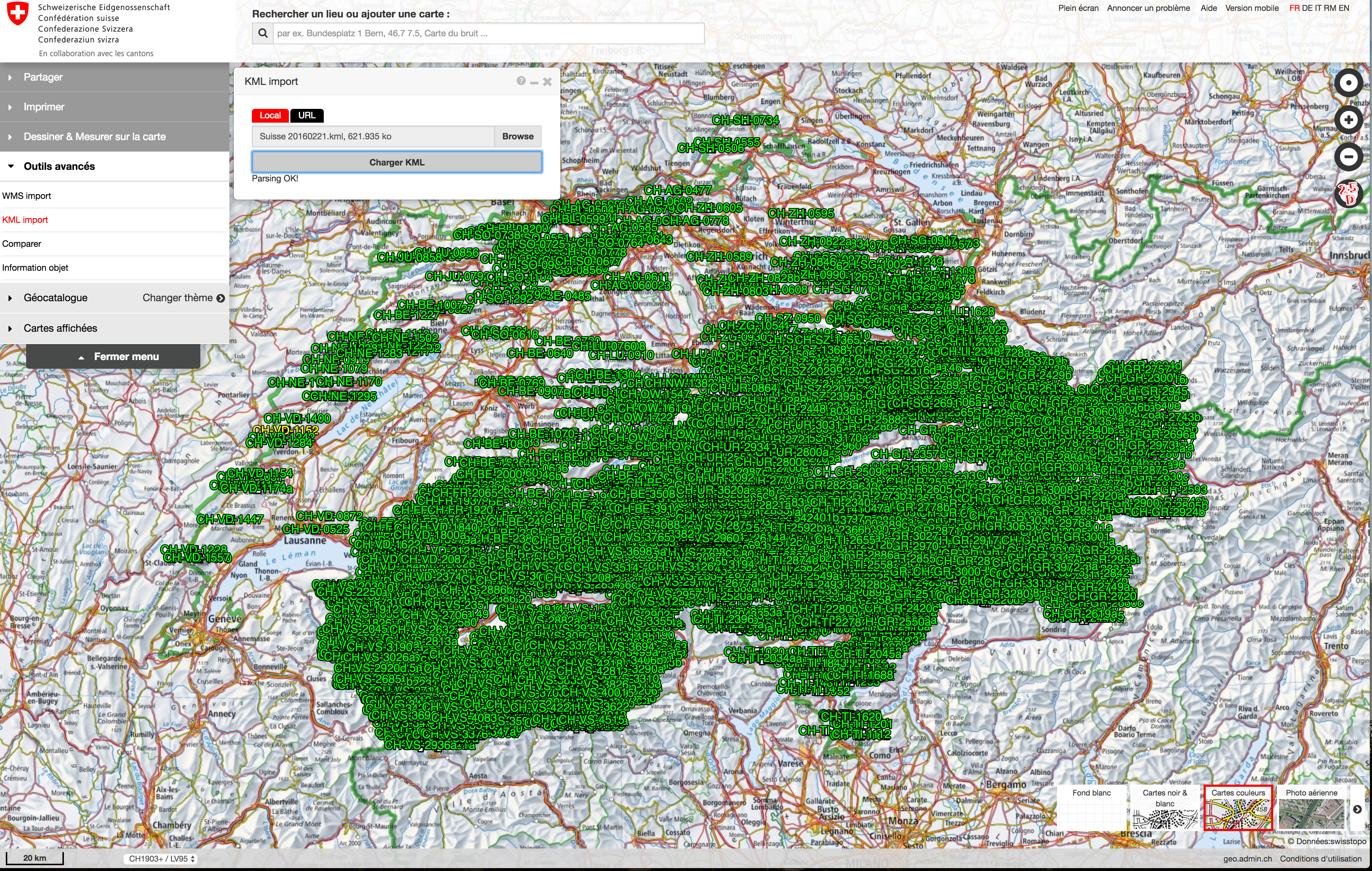The image size is (1372, 871).
Task: Toggle the 2.5D view button
Action: (1348, 194)
